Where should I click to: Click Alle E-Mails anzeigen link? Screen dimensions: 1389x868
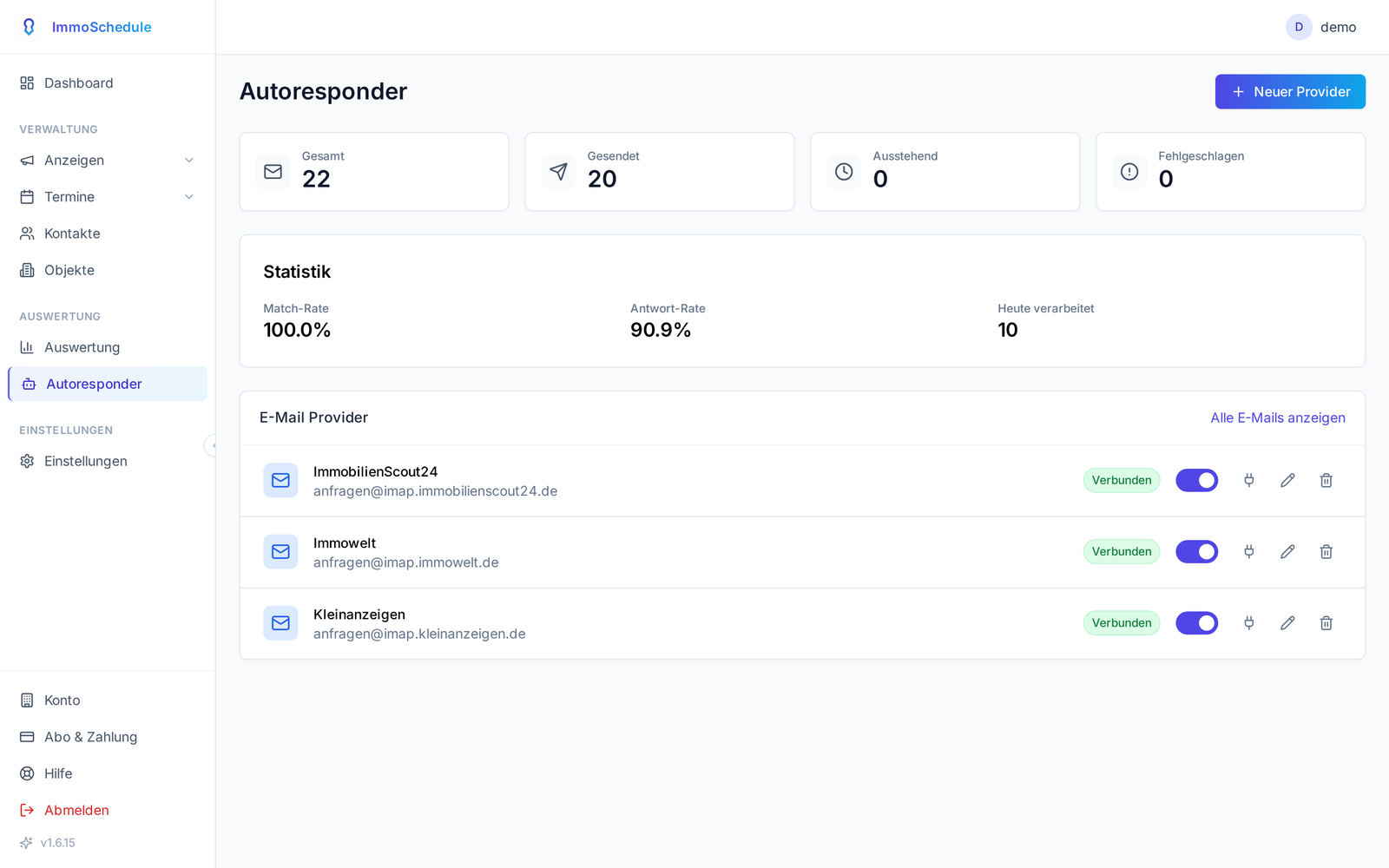[x=1278, y=418]
